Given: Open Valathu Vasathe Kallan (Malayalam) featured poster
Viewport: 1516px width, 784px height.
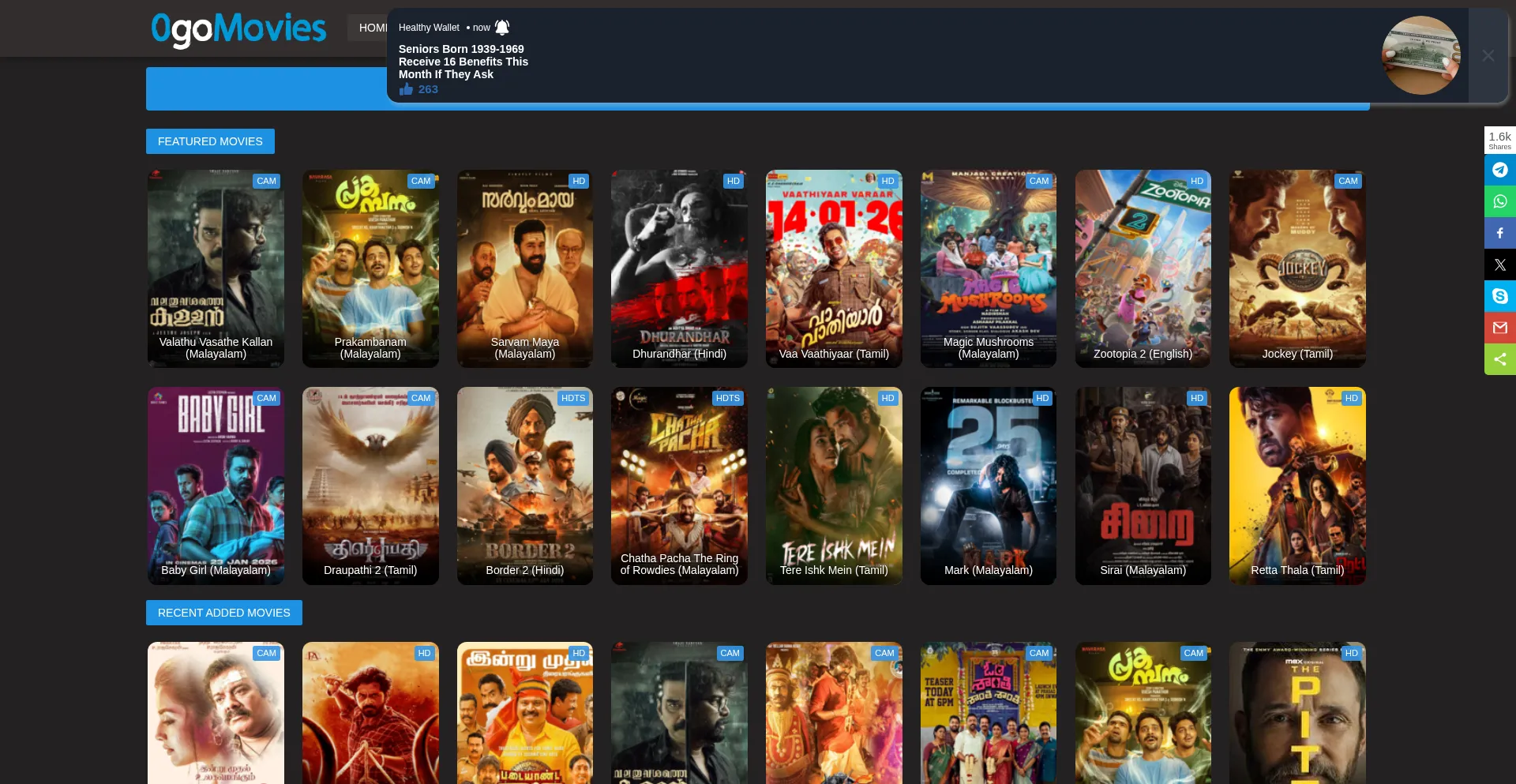Looking at the screenshot, I should coord(216,268).
